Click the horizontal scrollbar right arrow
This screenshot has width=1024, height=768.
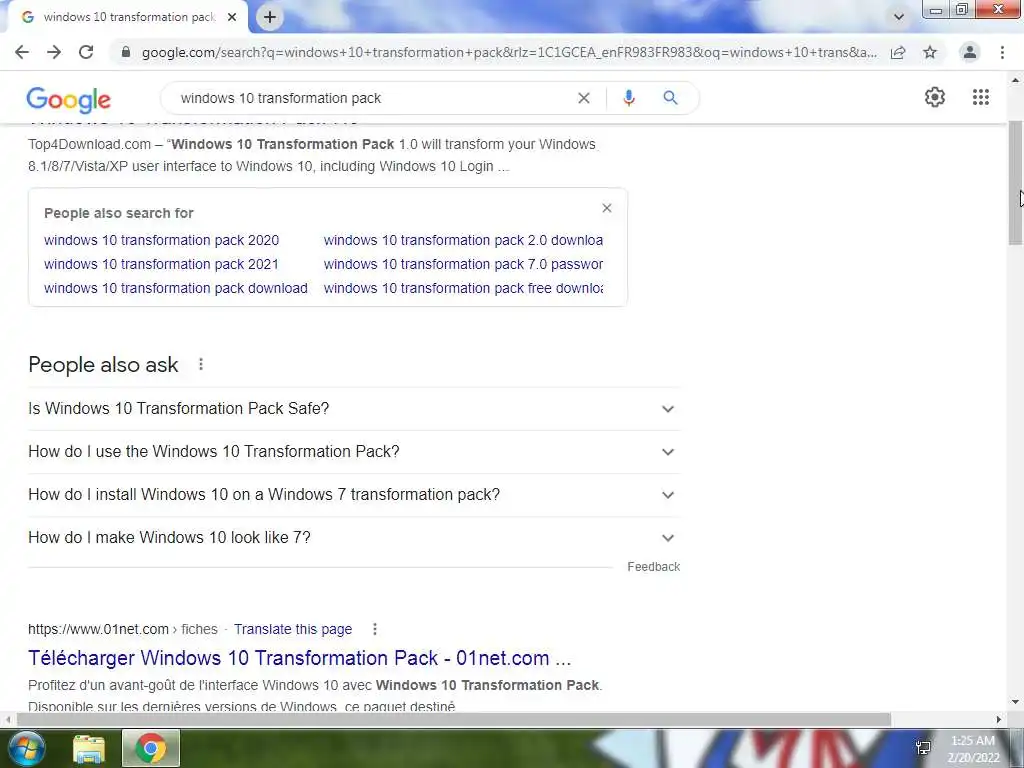click(999, 719)
